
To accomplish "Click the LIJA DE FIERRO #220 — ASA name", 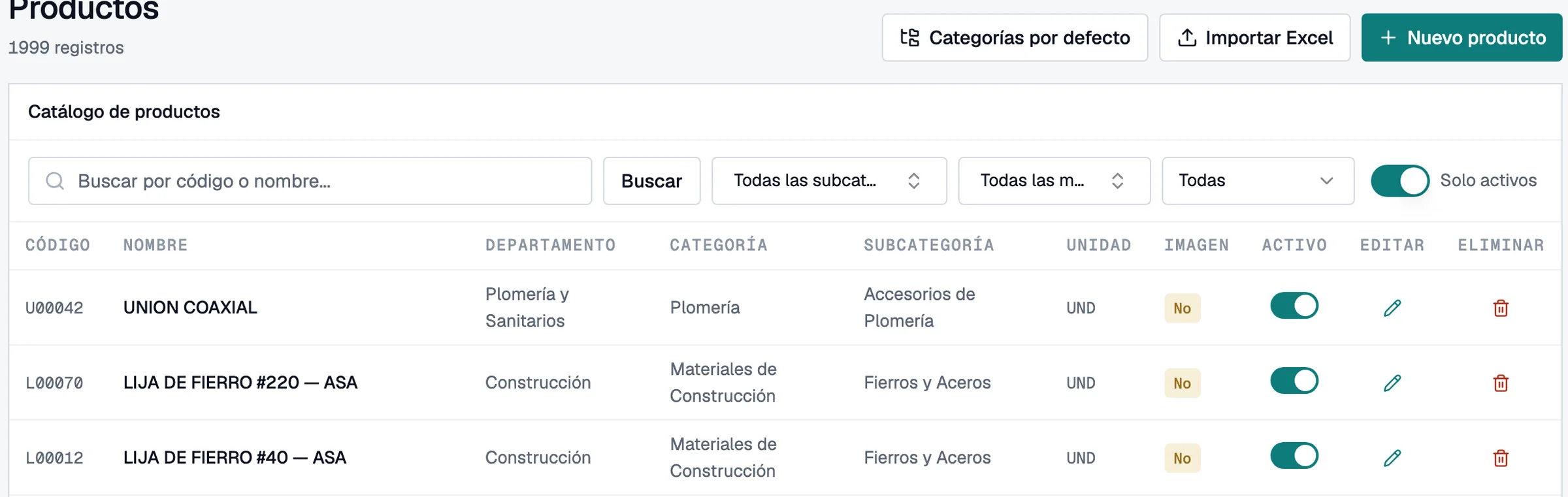I will tap(240, 382).
